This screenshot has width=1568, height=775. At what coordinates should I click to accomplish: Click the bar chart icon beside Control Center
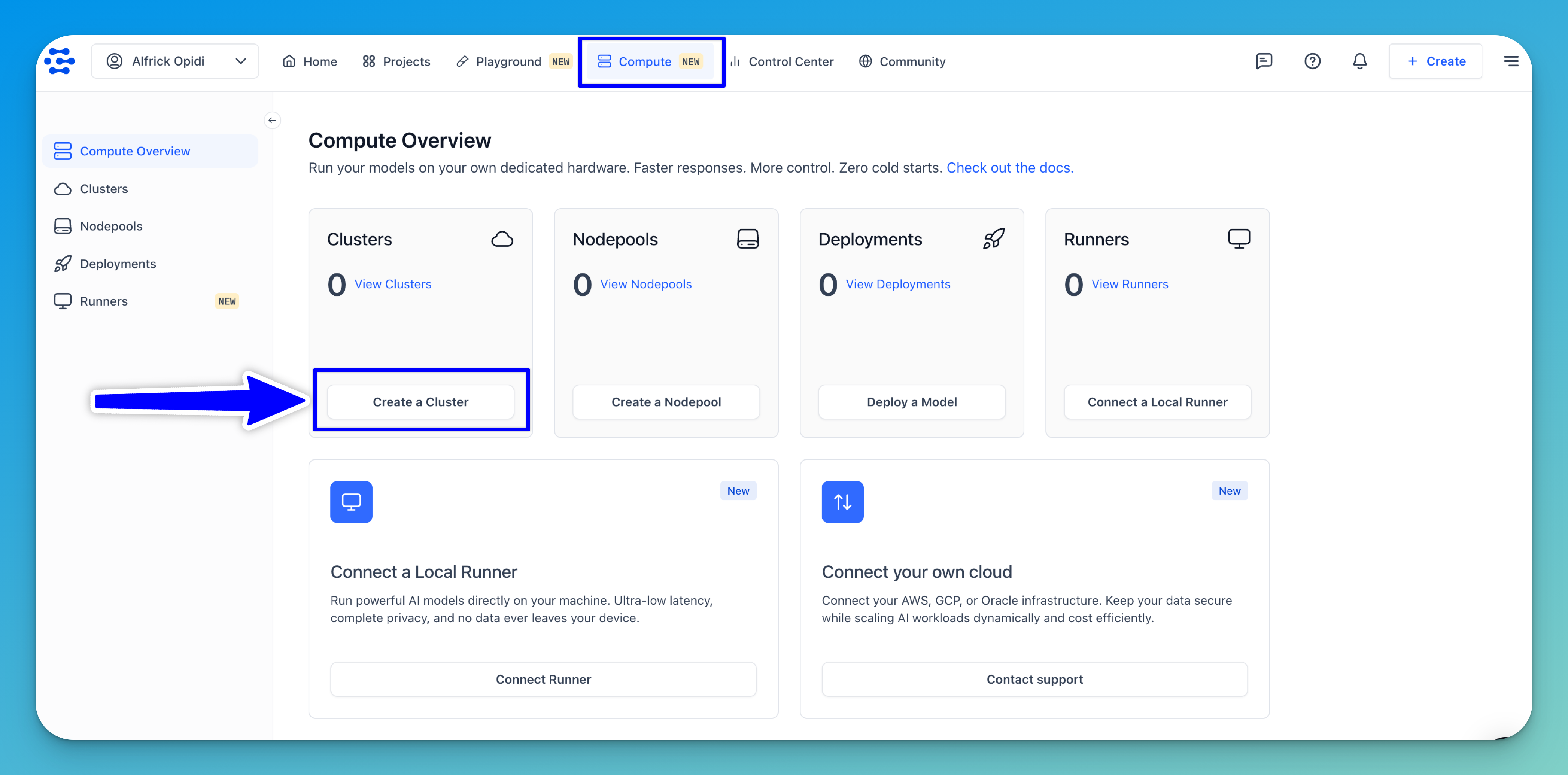click(x=735, y=61)
